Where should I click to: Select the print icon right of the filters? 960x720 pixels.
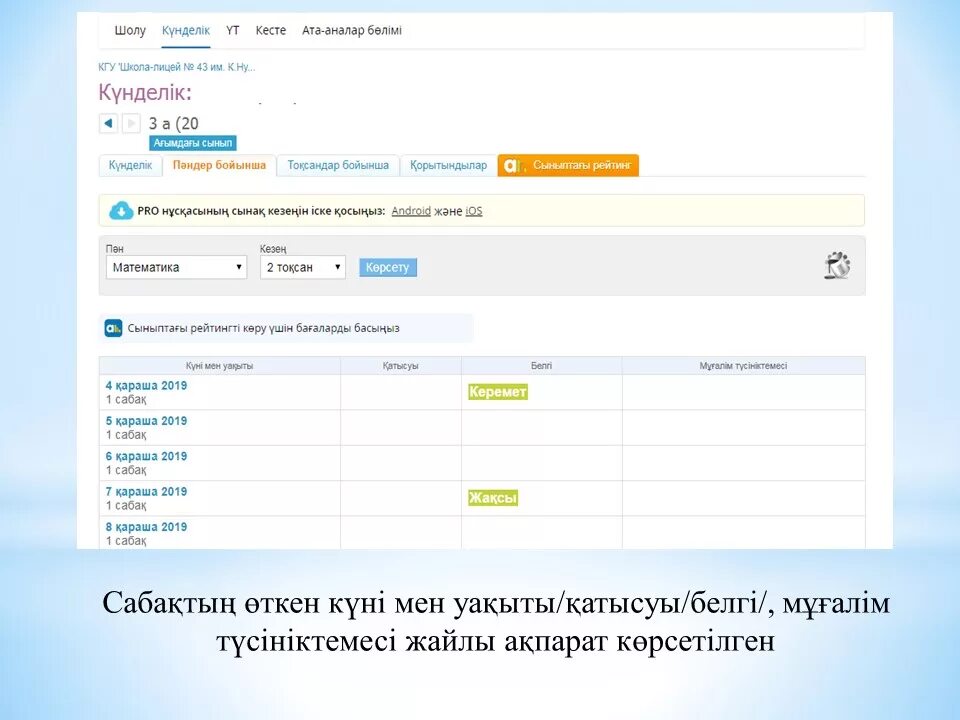[838, 265]
